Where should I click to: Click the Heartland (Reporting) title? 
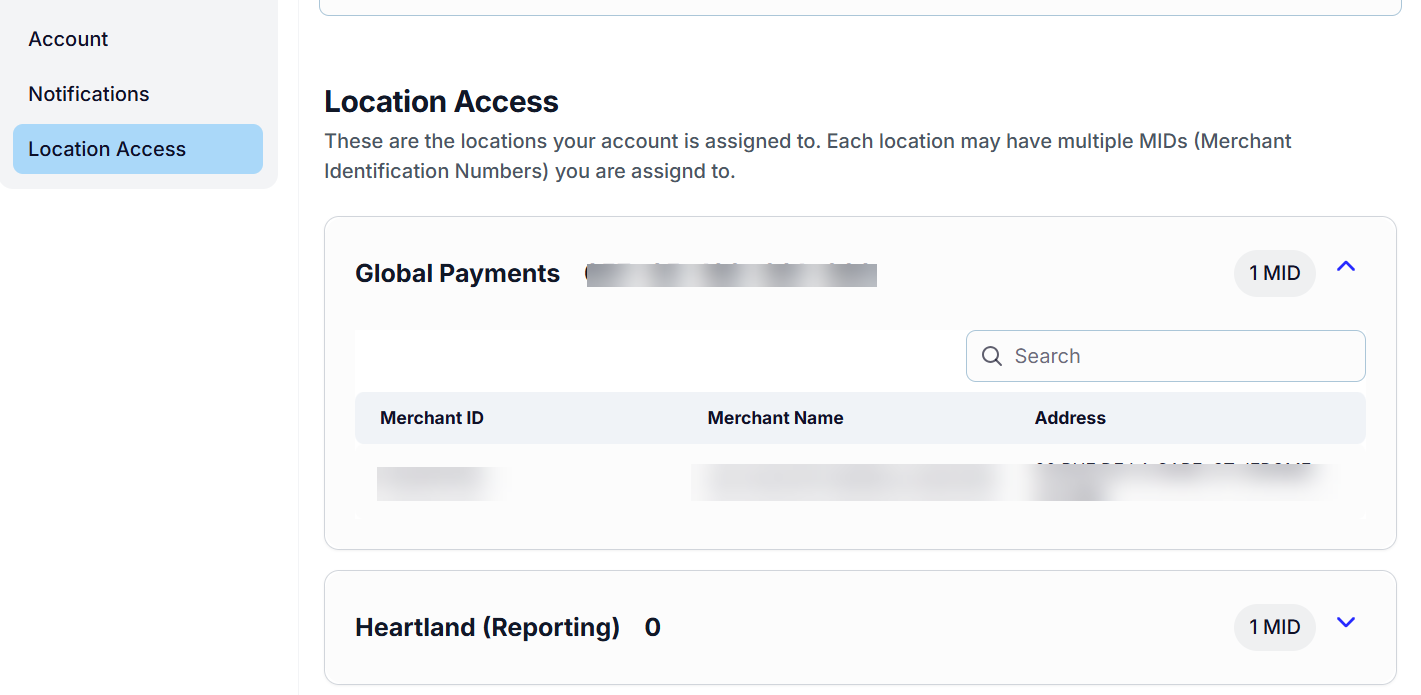tap(487, 627)
